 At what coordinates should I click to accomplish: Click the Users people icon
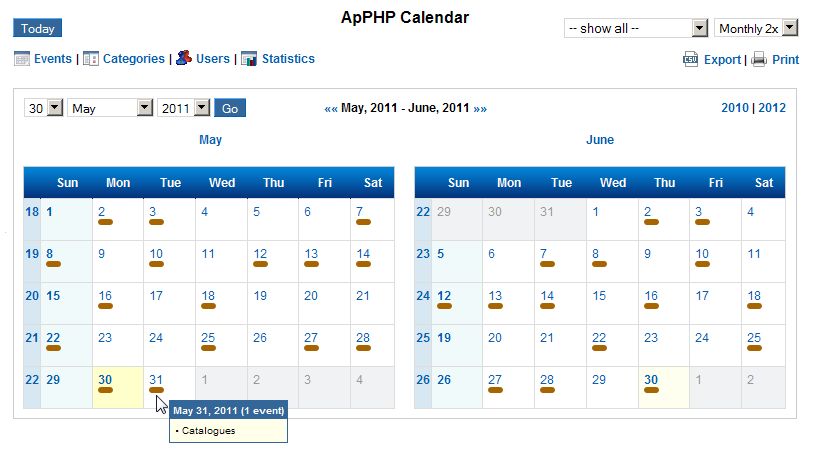pyautogui.click(x=183, y=59)
